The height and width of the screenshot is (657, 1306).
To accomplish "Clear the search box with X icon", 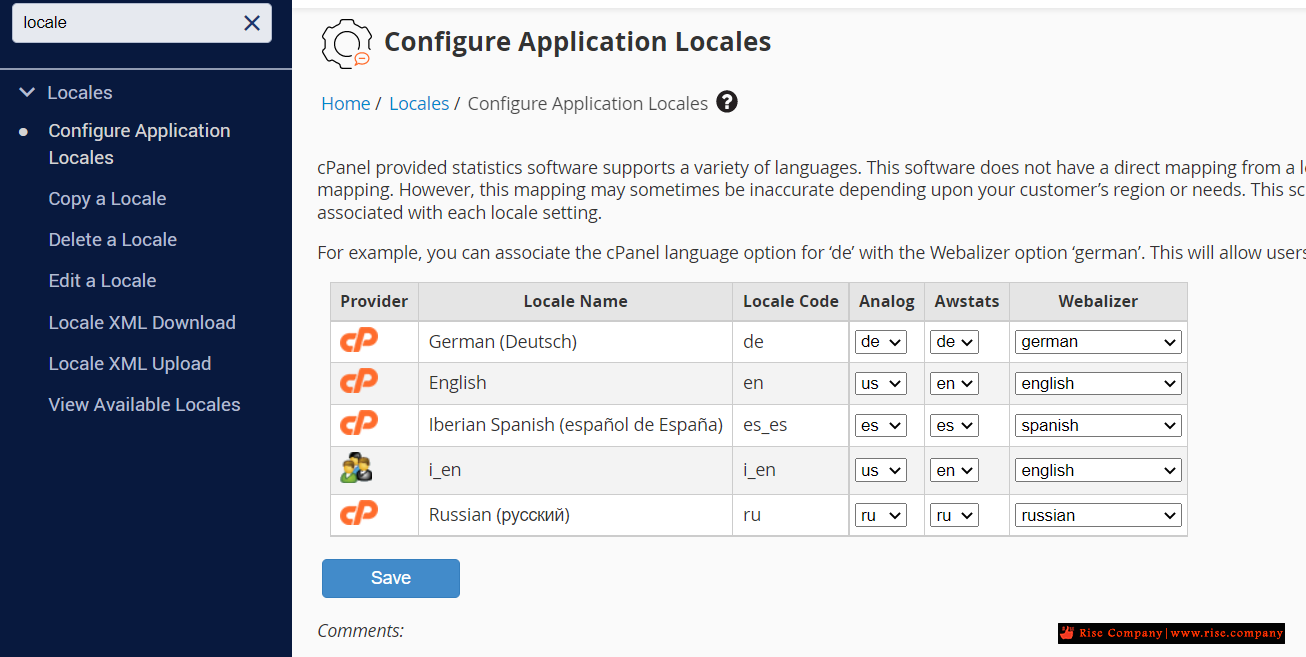I will 252,23.
